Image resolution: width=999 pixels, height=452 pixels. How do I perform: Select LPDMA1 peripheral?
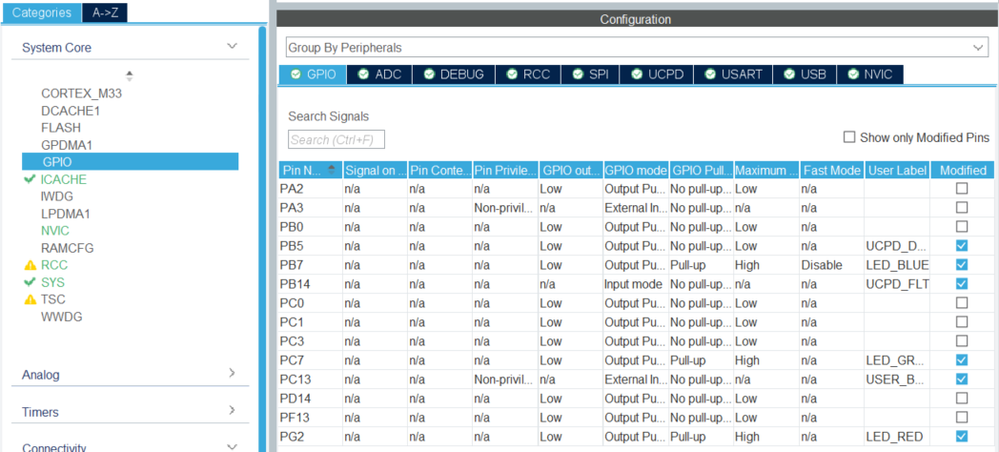pos(66,214)
